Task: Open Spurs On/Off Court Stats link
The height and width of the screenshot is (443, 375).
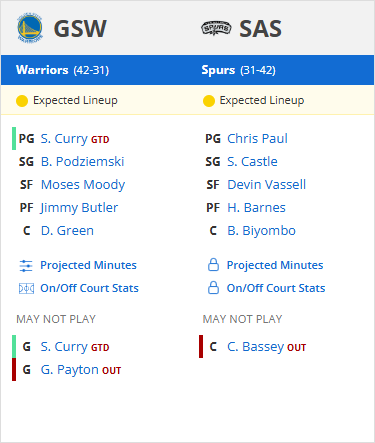Action: (x=276, y=288)
